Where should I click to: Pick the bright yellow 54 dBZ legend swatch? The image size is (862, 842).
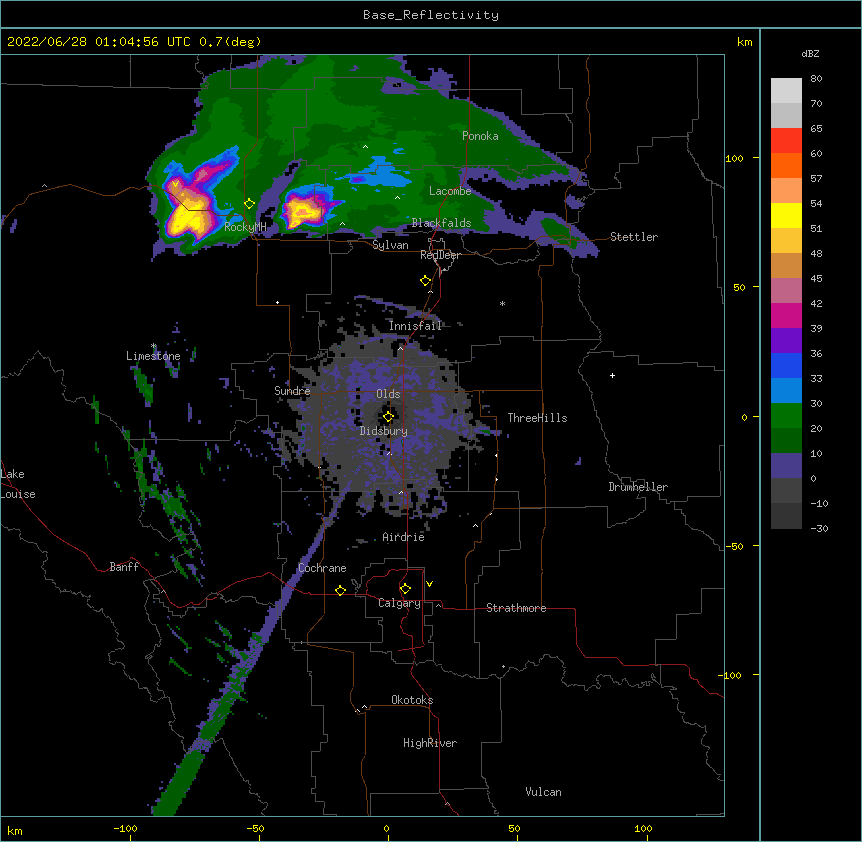pos(786,215)
